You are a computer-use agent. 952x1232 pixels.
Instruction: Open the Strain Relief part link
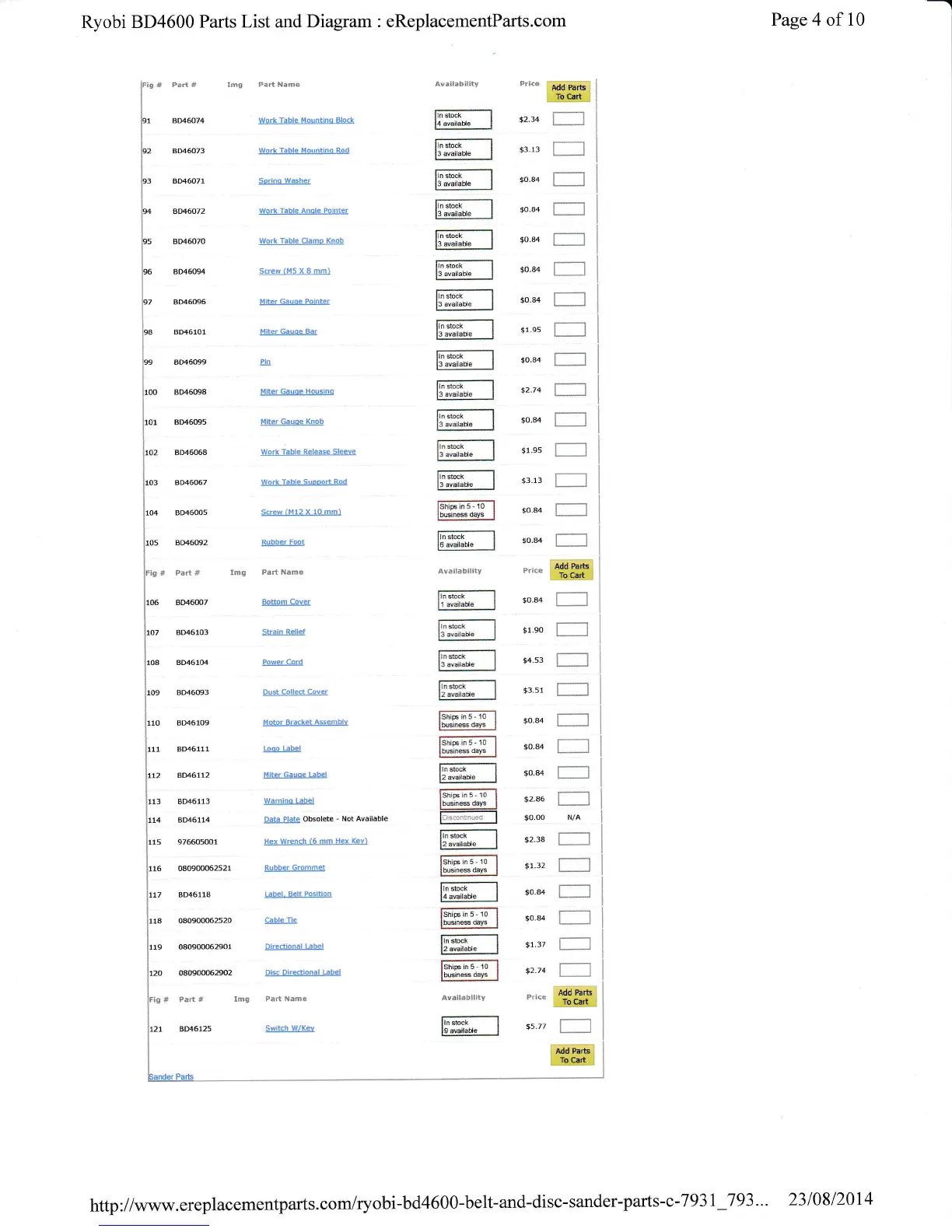point(283,632)
